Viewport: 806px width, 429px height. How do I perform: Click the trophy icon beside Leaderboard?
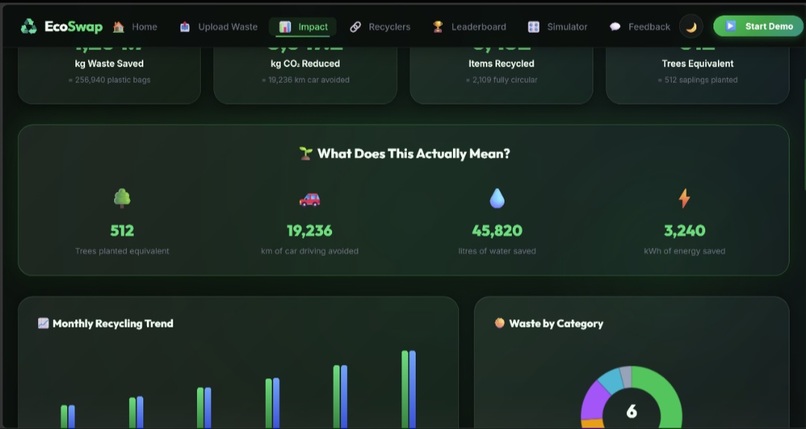click(x=438, y=27)
